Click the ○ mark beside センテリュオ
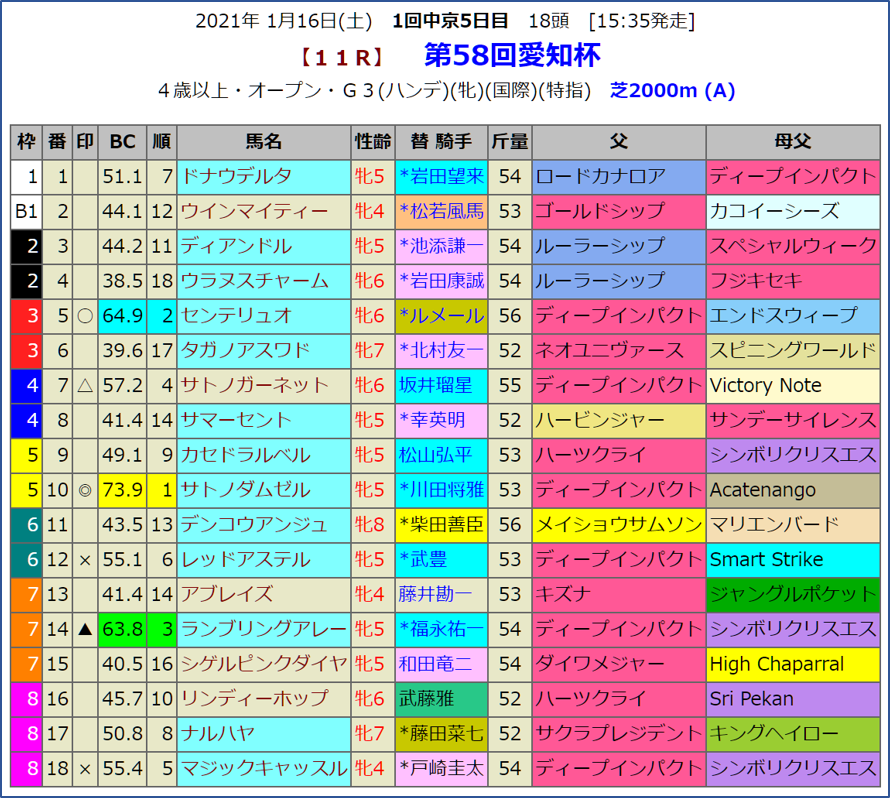The height and width of the screenshot is (798, 890). 86,316
